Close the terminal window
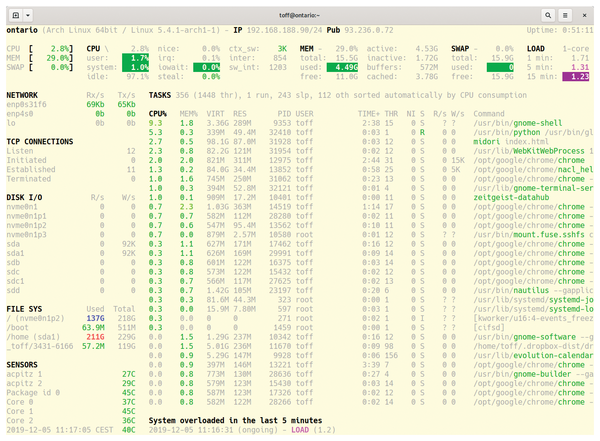600x441 pixels. [584, 15]
